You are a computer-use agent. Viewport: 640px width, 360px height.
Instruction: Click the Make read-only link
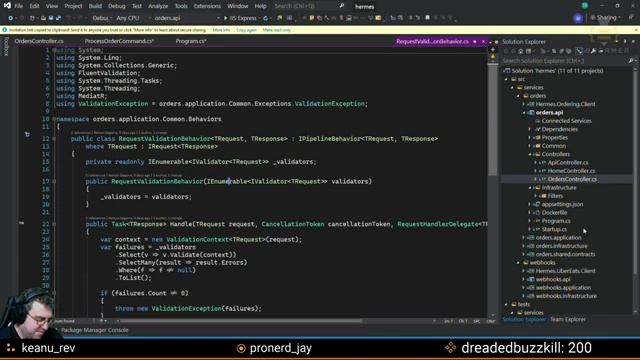coord(277,30)
